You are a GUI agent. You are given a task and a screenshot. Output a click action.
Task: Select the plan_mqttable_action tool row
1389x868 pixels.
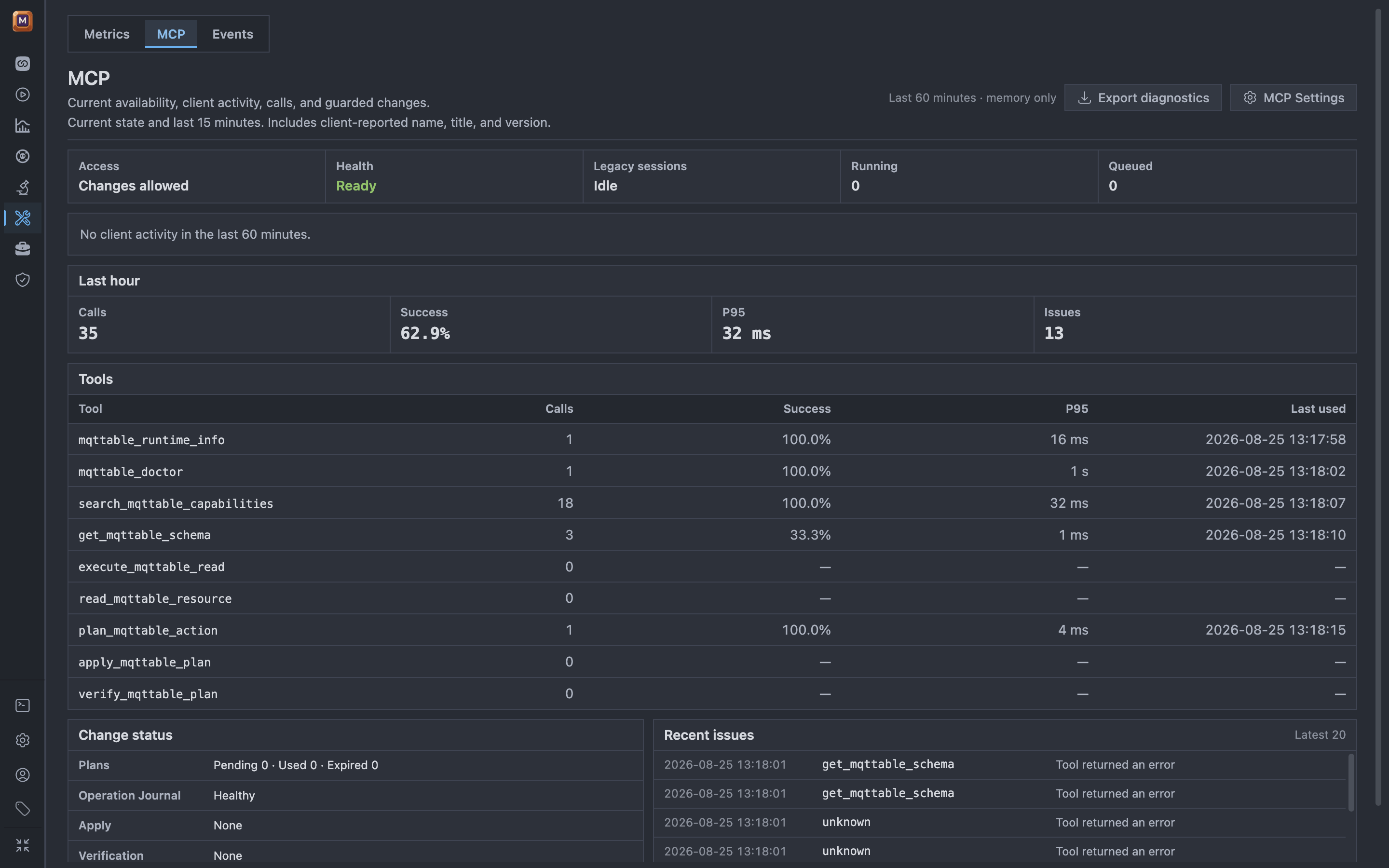click(x=712, y=630)
